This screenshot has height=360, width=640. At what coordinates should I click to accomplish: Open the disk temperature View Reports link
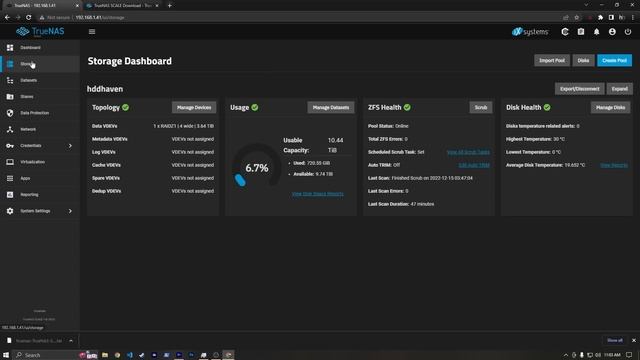[614, 165]
